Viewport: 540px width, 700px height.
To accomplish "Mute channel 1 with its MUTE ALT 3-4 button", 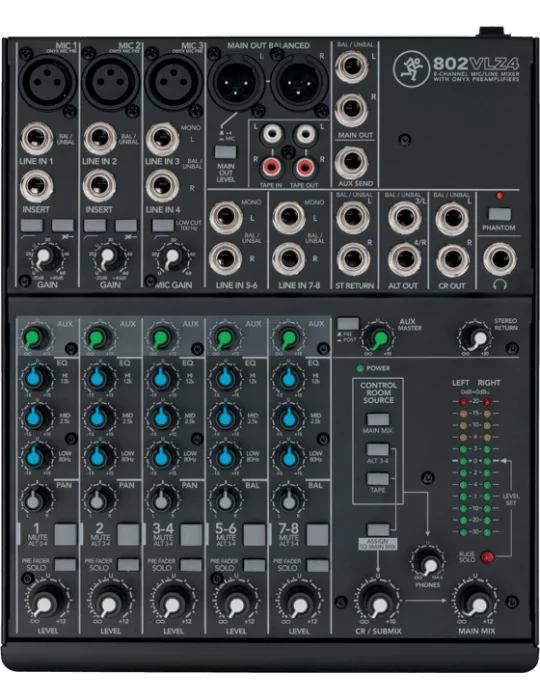I will 65,534.
